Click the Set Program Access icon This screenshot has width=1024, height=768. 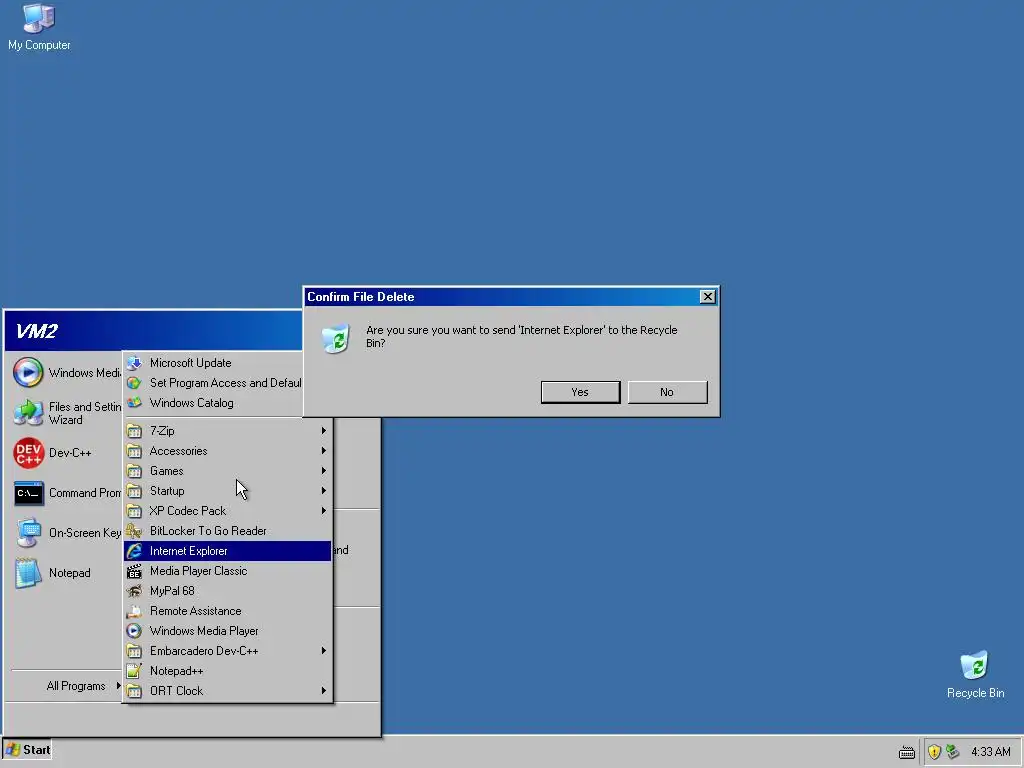[x=134, y=383]
